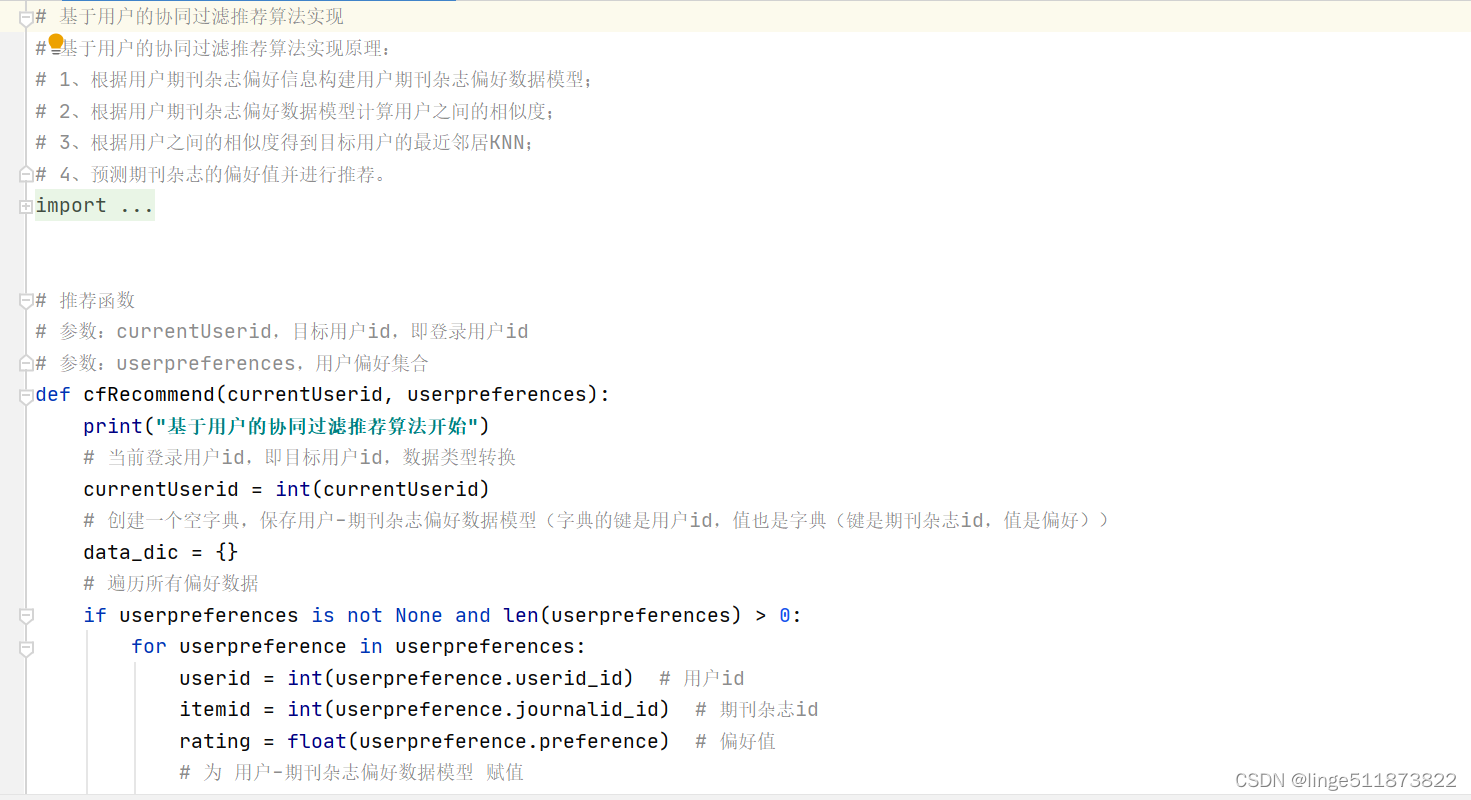Click the trailing comment '# 偏好值'
The width and height of the screenshot is (1471, 800).
click(x=735, y=742)
